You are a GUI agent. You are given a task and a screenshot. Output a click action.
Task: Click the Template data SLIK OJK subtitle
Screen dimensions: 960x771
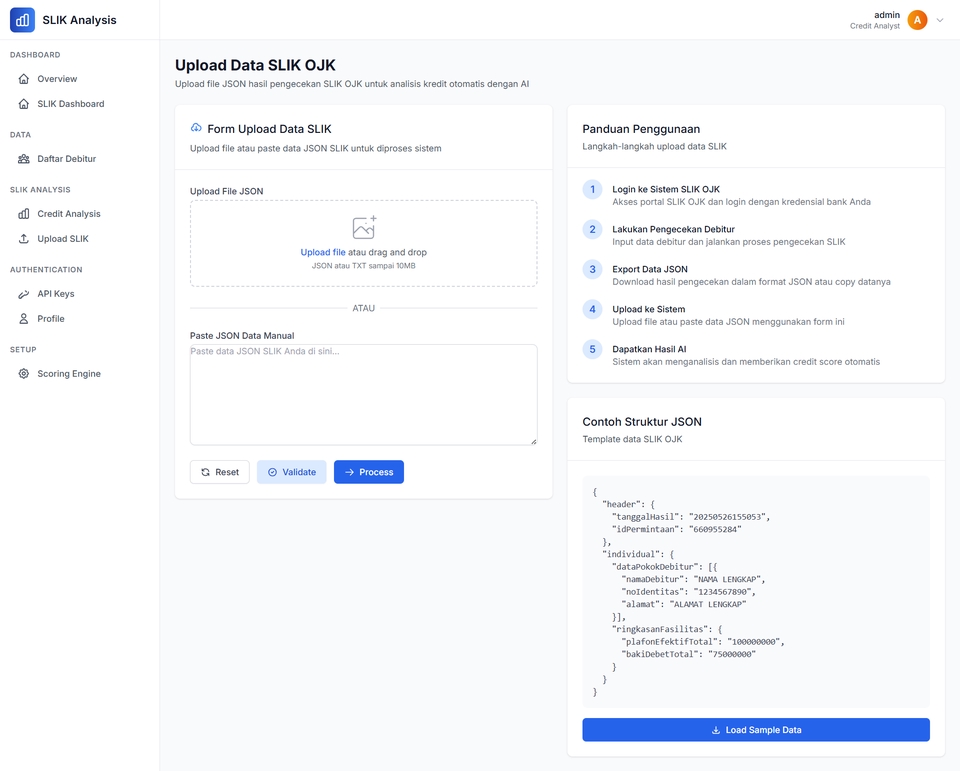point(632,440)
